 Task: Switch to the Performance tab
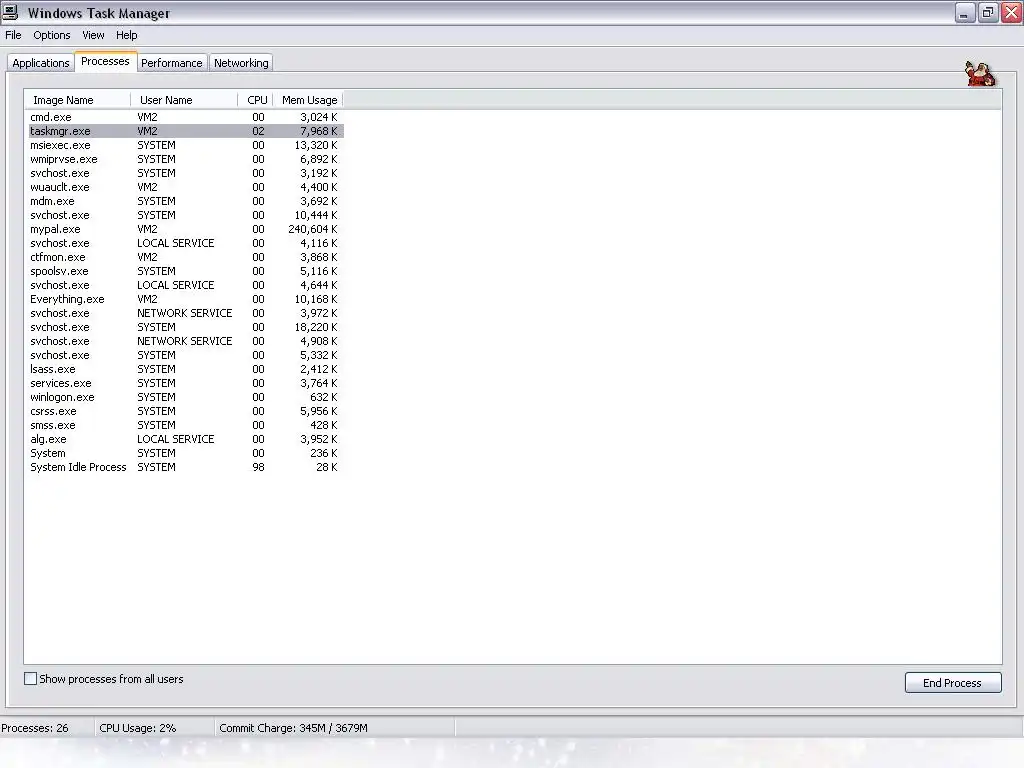(x=172, y=63)
